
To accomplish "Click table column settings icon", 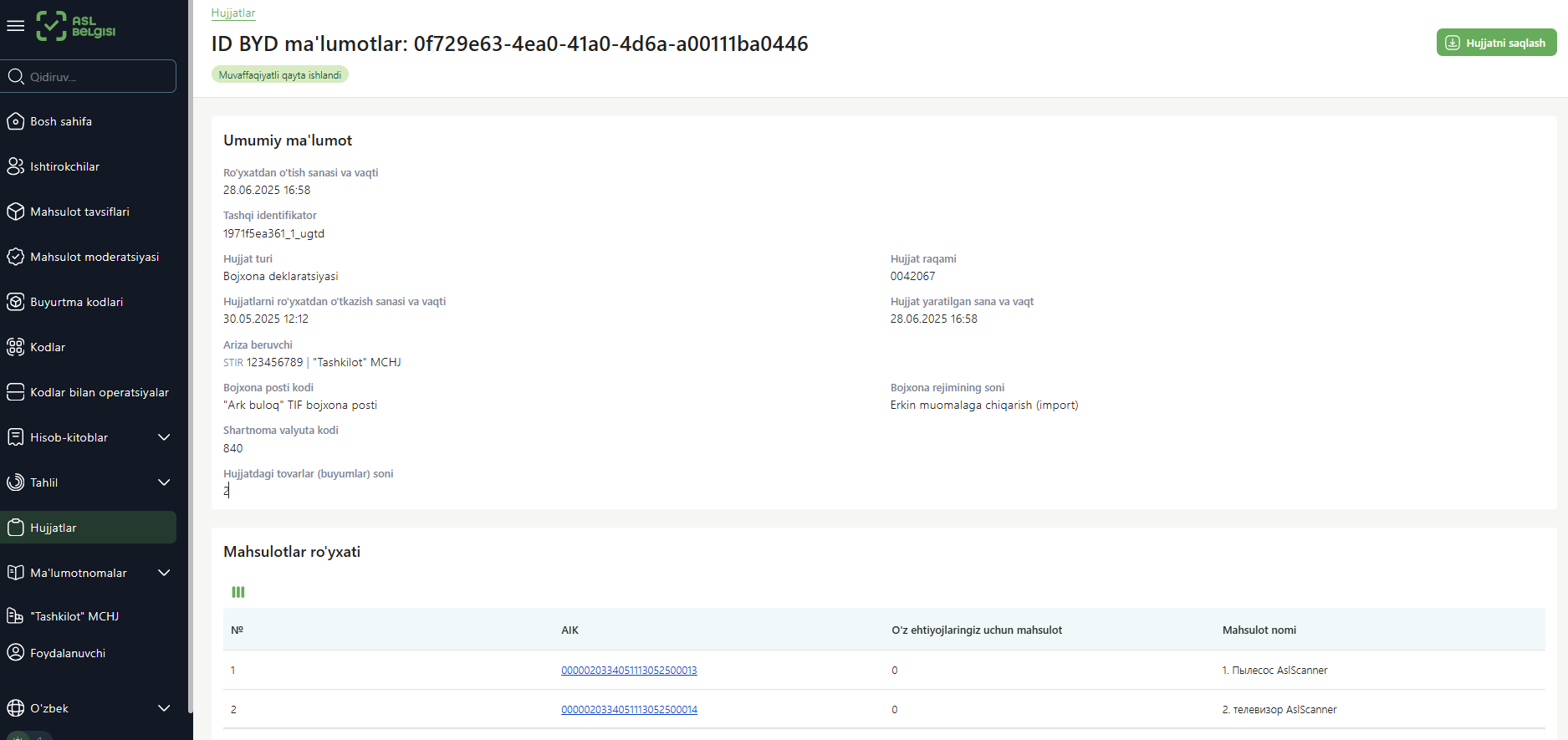I will coord(238,592).
